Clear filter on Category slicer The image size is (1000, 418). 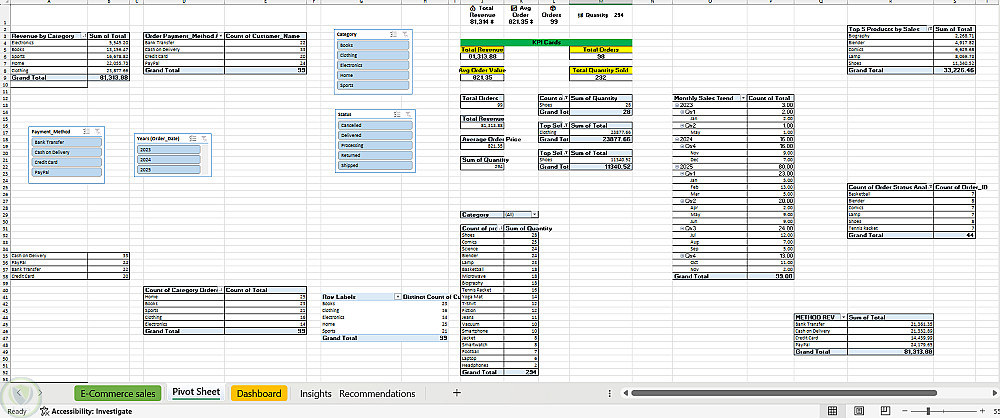coord(406,34)
